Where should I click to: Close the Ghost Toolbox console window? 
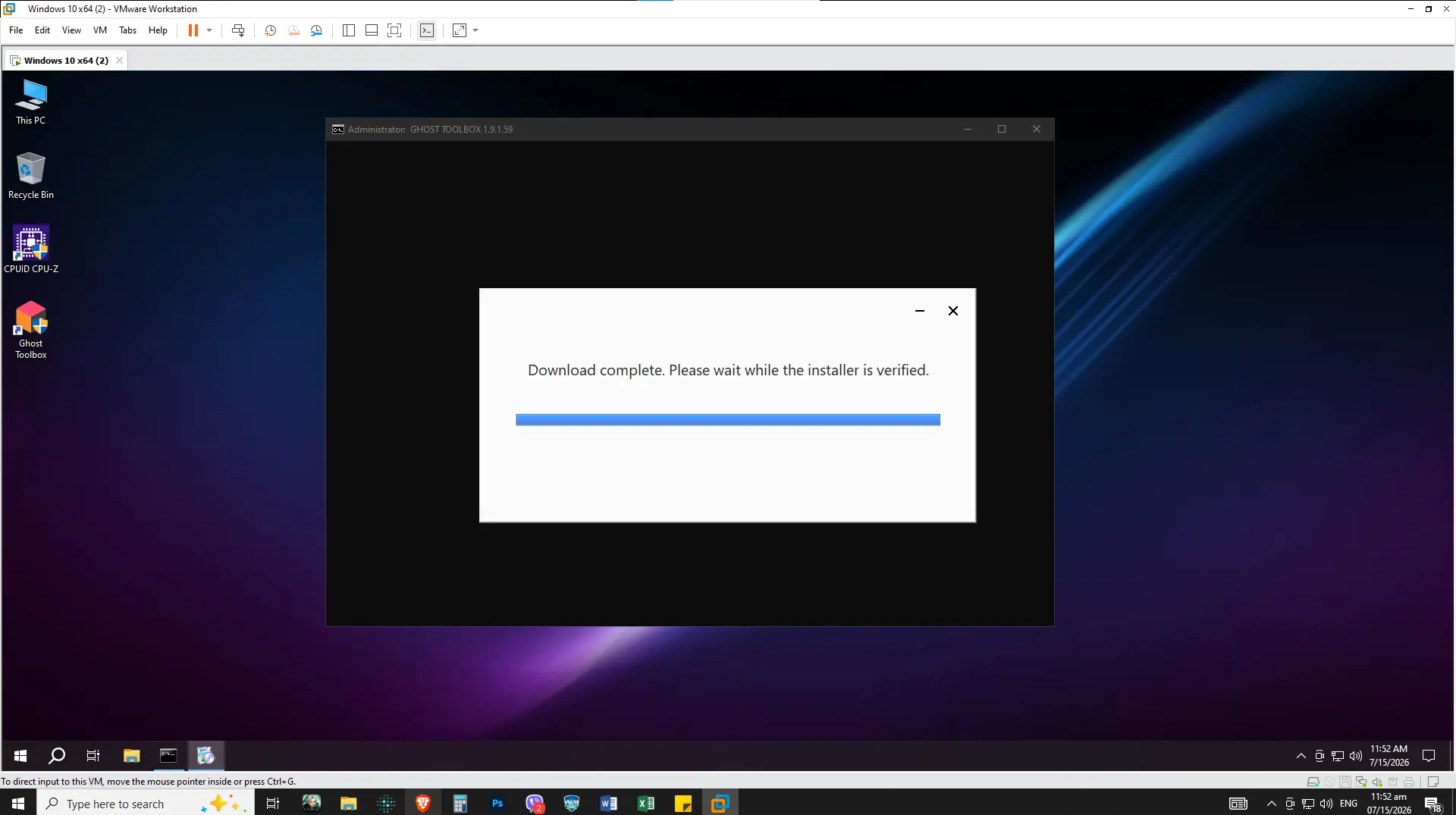tap(1037, 130)
